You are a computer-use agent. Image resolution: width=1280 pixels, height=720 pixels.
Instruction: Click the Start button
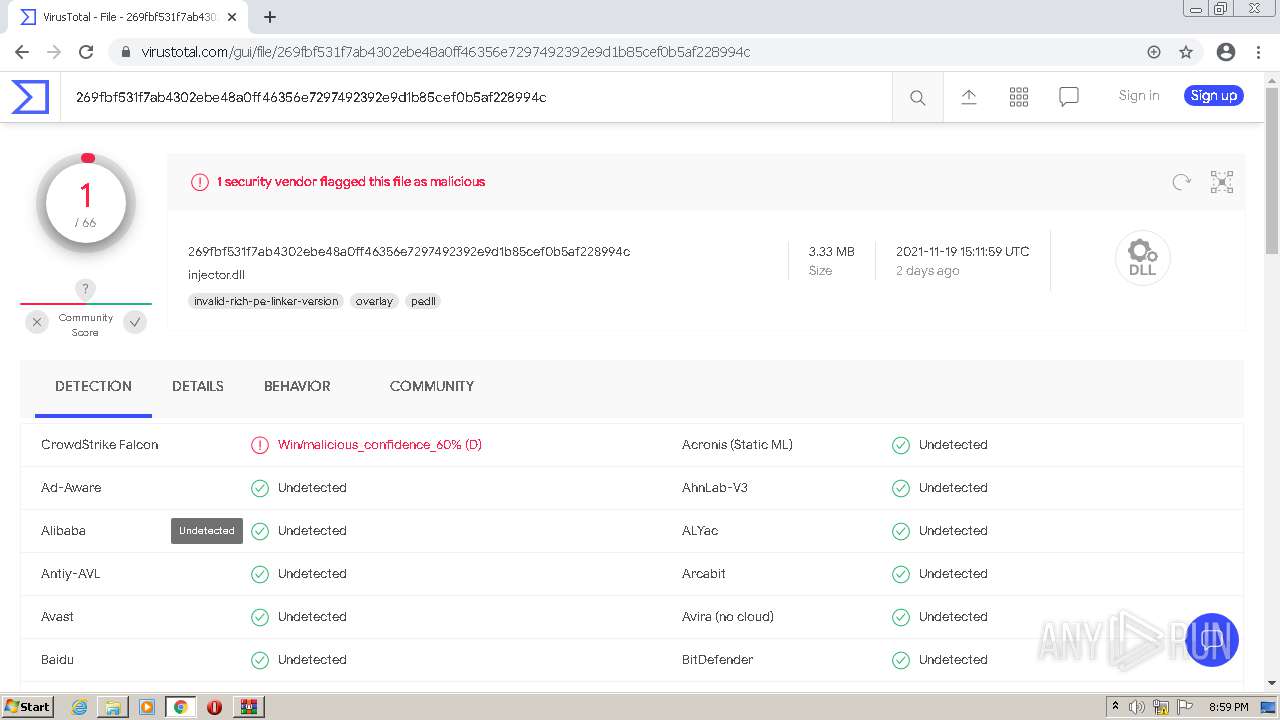coord(27,707)
